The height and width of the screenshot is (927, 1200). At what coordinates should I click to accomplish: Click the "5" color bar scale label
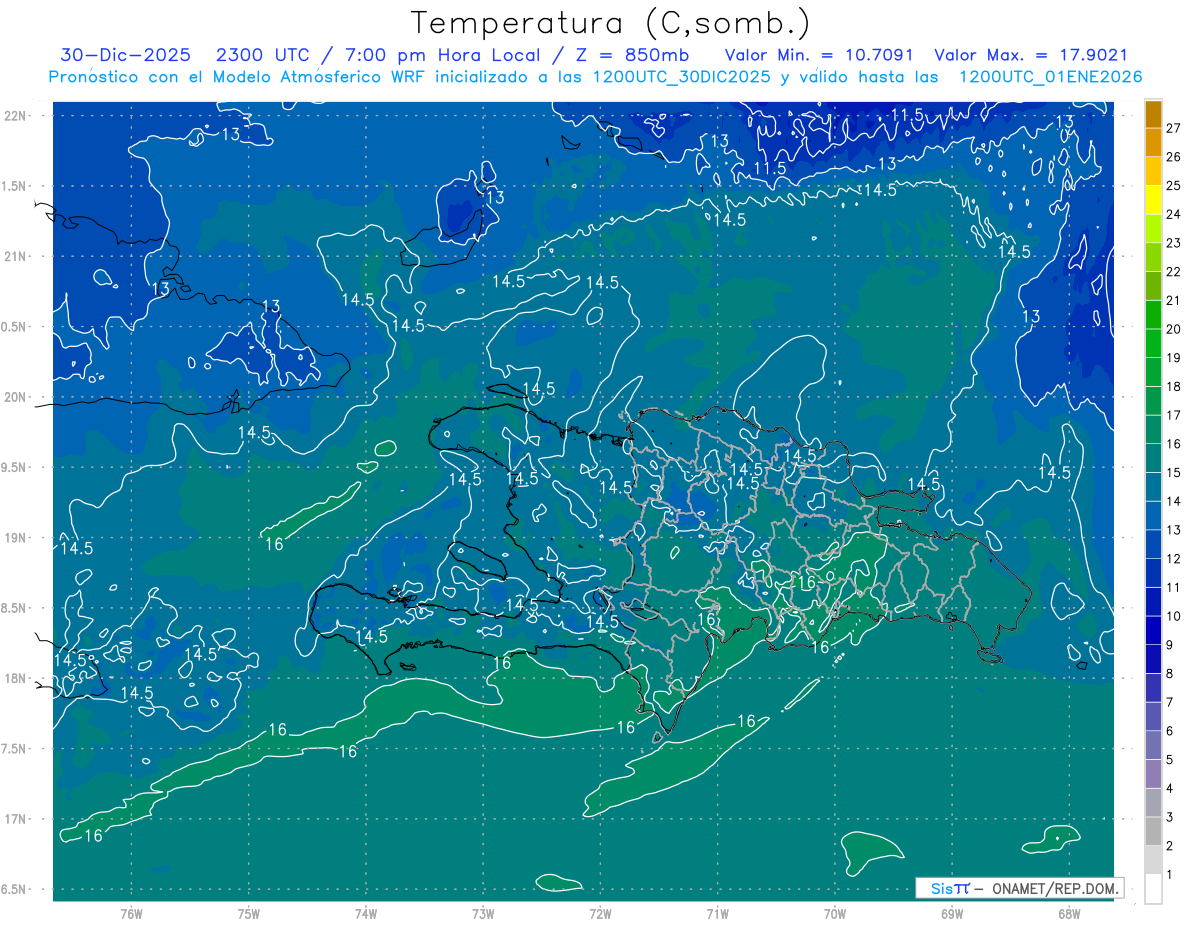1170,760
